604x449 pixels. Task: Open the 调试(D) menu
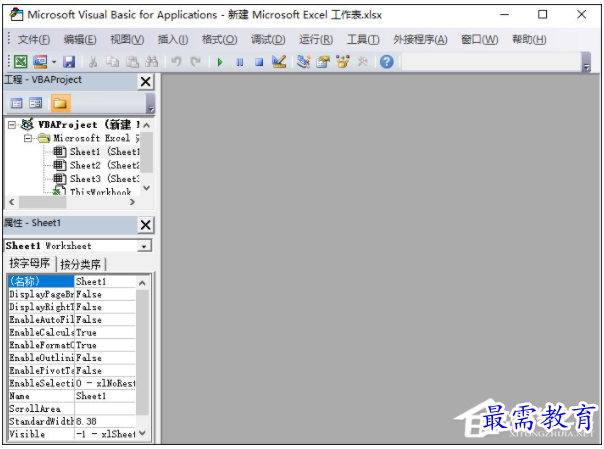pyautogui.click(x=268, y=39)
